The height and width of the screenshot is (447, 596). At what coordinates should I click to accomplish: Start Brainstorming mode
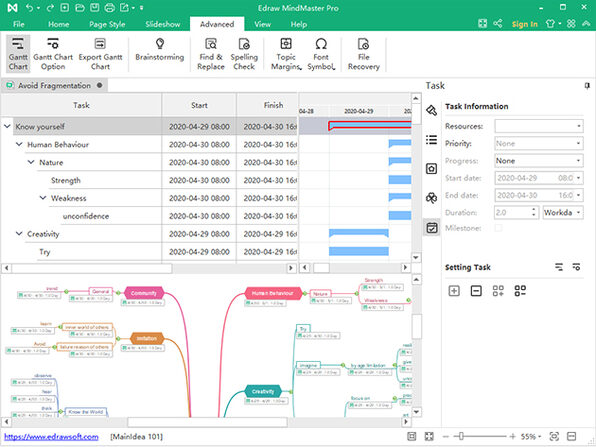[x=160, y=50]
